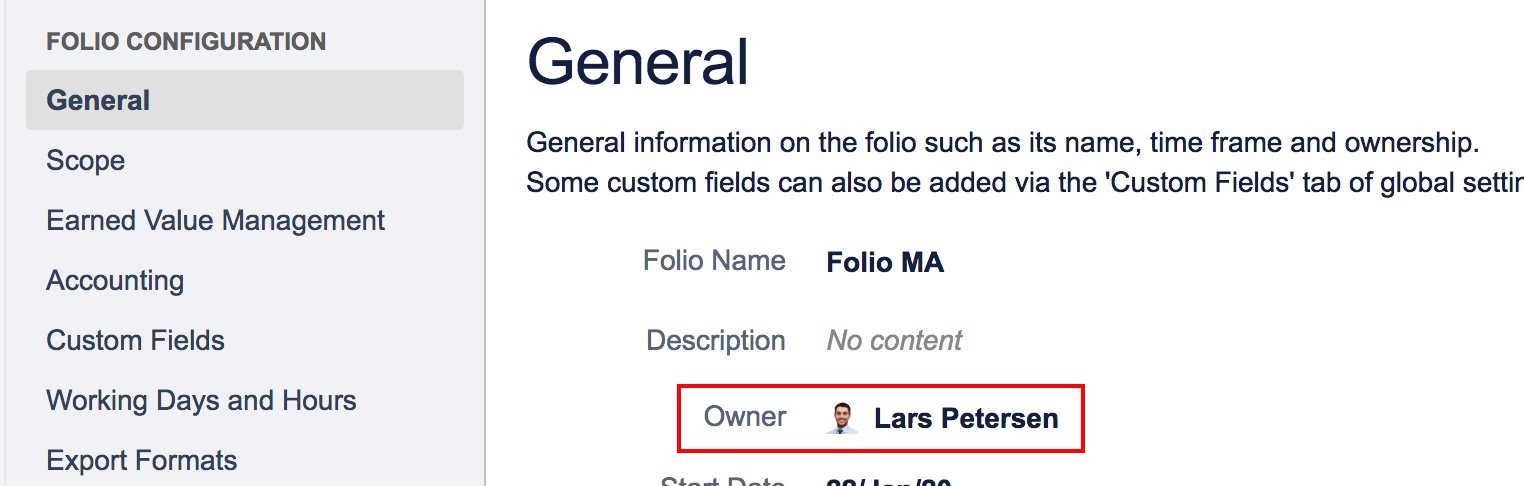Open Working Days and Hours settings

(x=201, y=400)
